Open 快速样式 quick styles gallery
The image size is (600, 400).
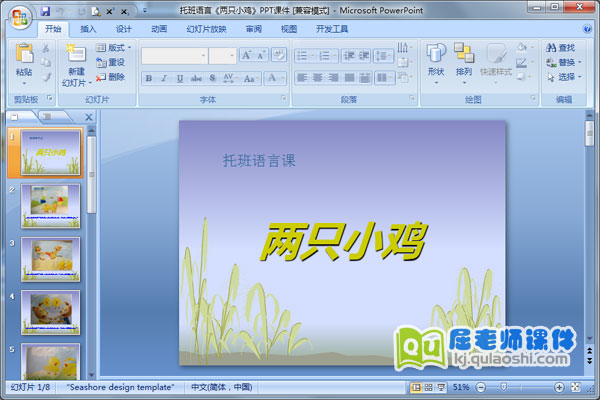tap(496, 63)
